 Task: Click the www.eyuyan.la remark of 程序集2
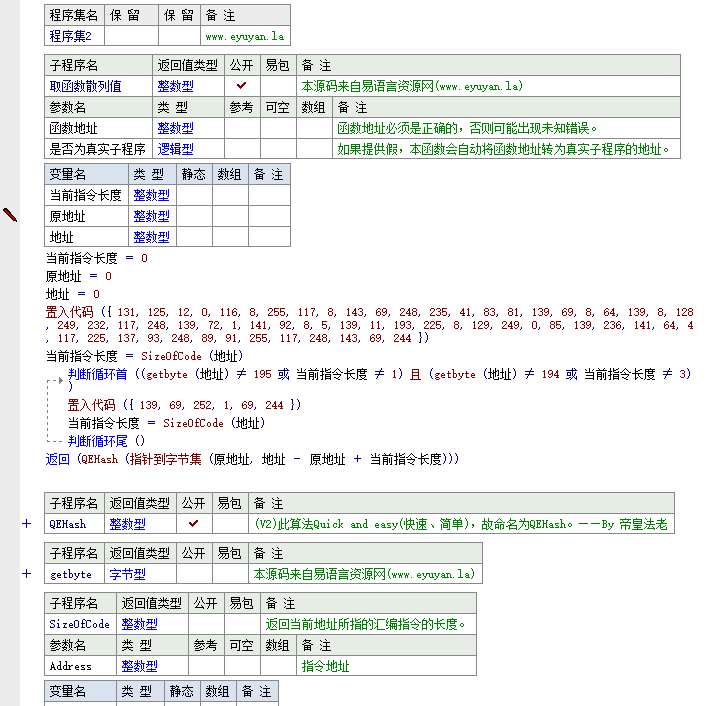tap(245, 36)
